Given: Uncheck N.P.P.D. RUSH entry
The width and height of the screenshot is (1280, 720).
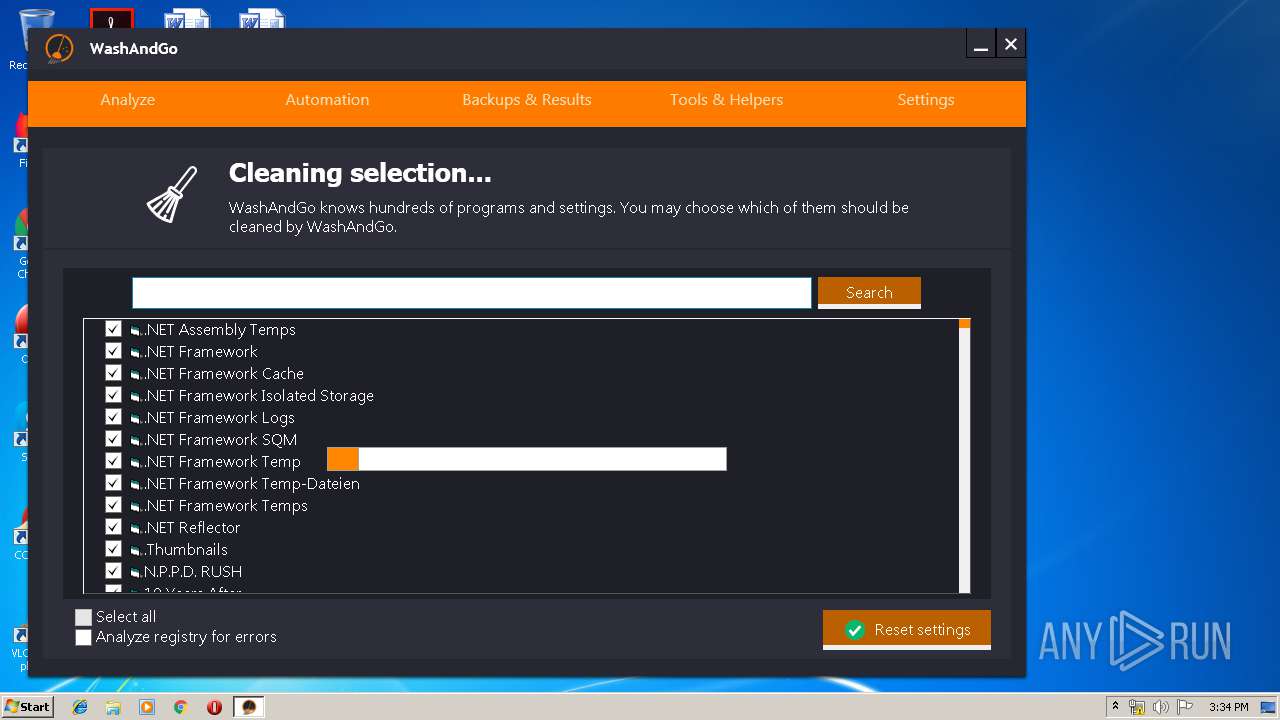Looking at the screenshot, I should pyautogui.click(x=113, y=571).
